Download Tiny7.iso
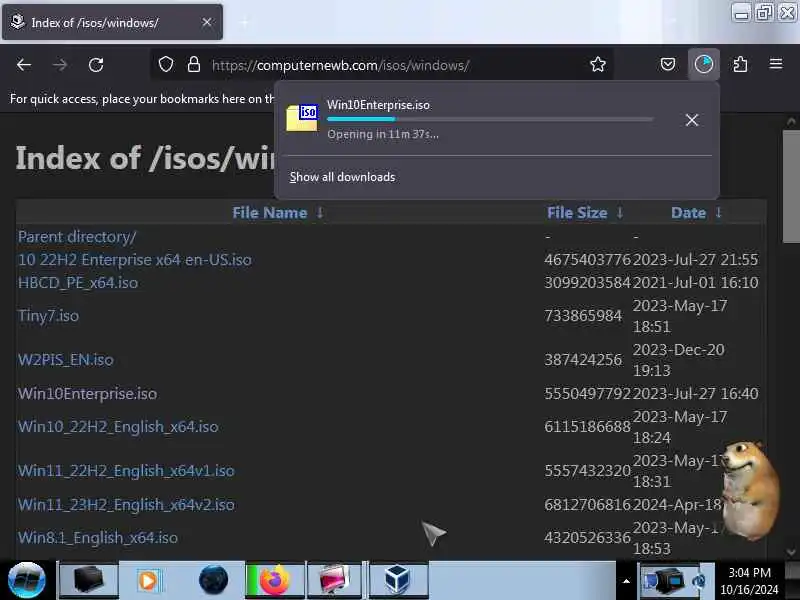The height and width of the screenshot is (600, 800). [48, 316]
